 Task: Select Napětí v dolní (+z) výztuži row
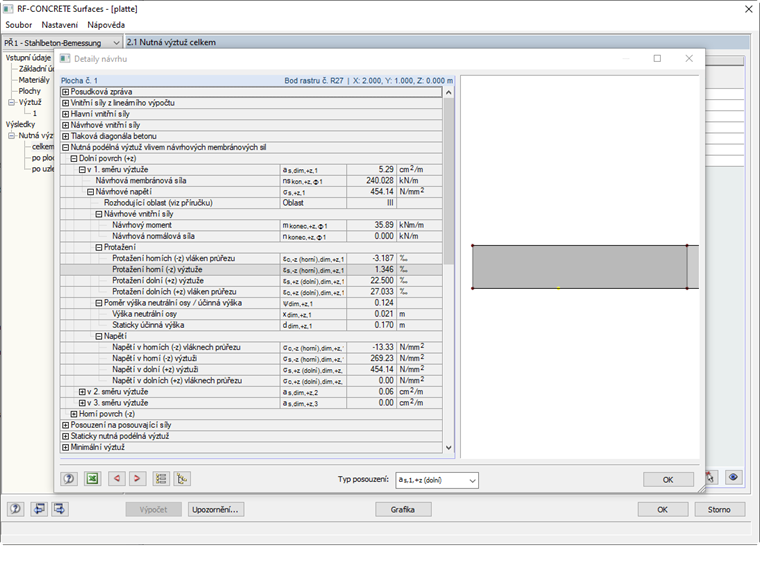(251, 369)
